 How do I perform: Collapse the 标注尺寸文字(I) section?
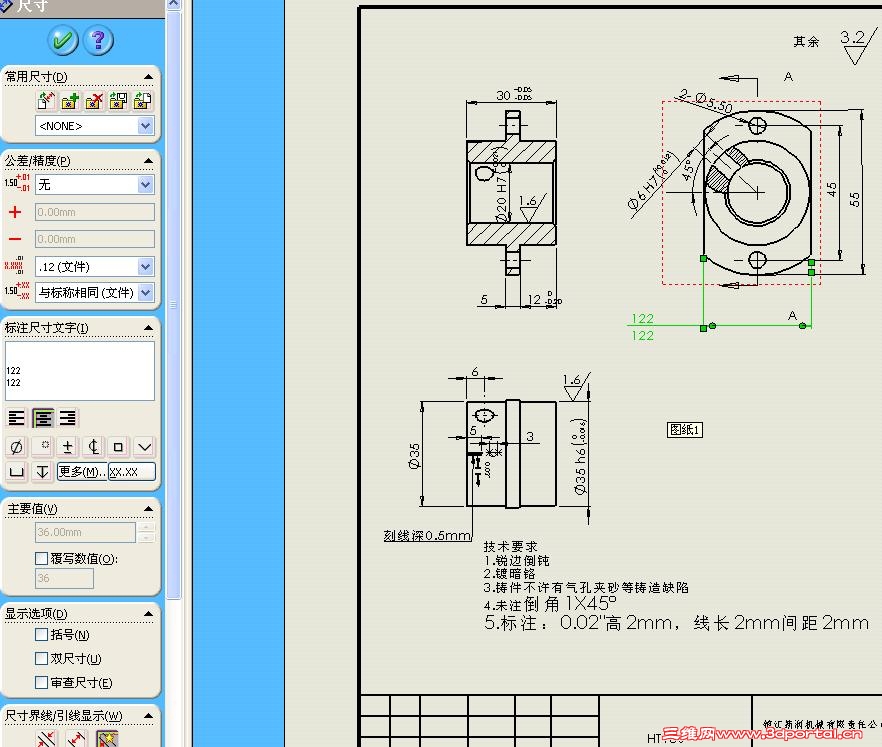(x=148, y=327)
